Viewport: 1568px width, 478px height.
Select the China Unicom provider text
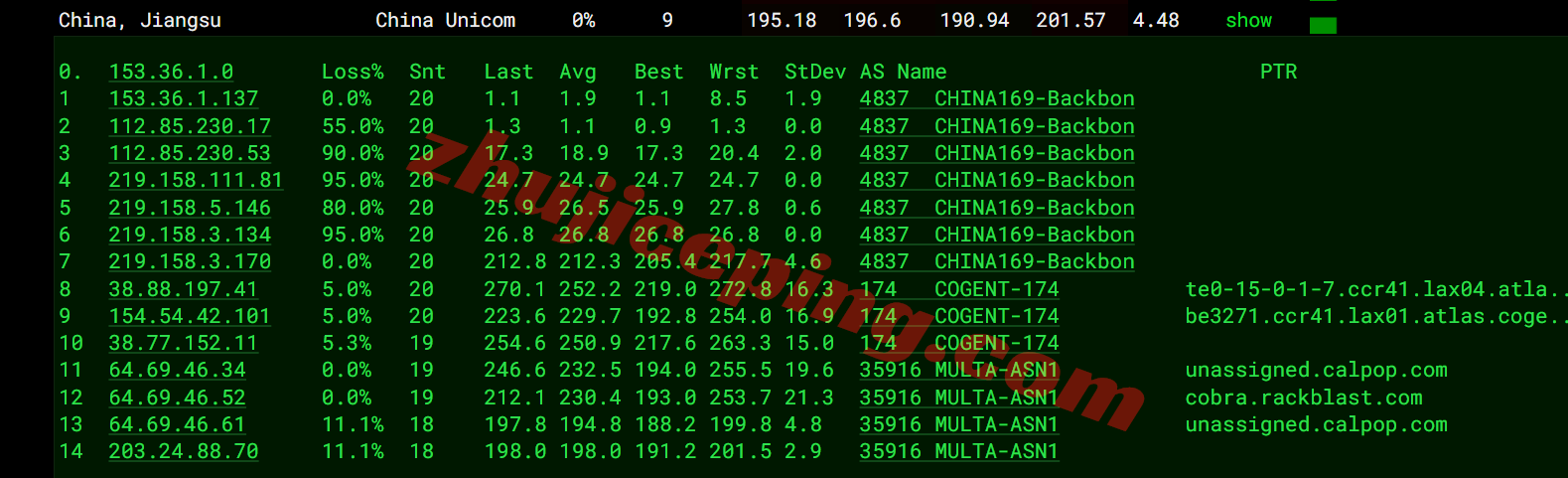(445, 20)
